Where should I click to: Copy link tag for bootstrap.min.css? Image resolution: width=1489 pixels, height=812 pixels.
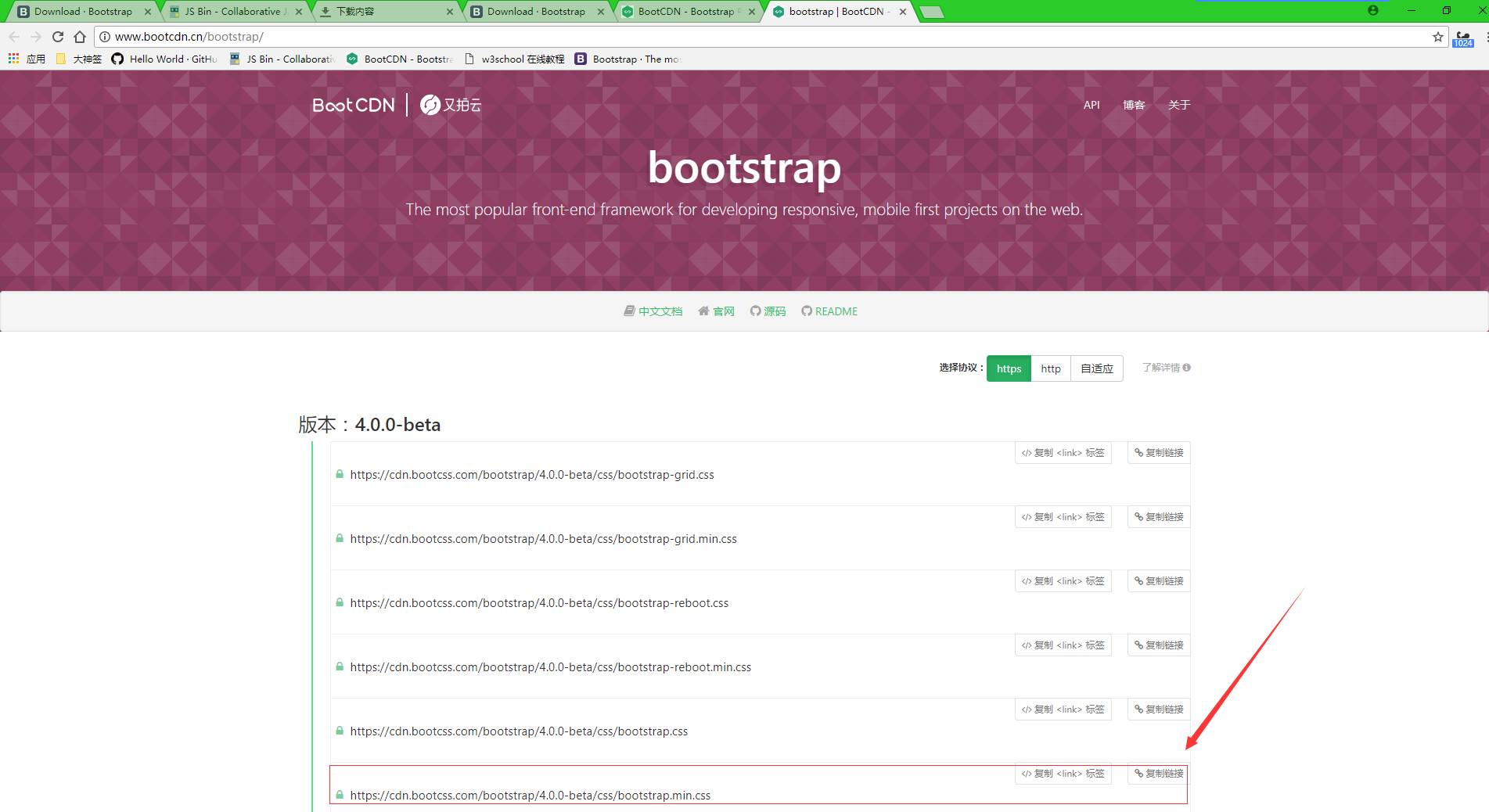[x=1063, y=774]
